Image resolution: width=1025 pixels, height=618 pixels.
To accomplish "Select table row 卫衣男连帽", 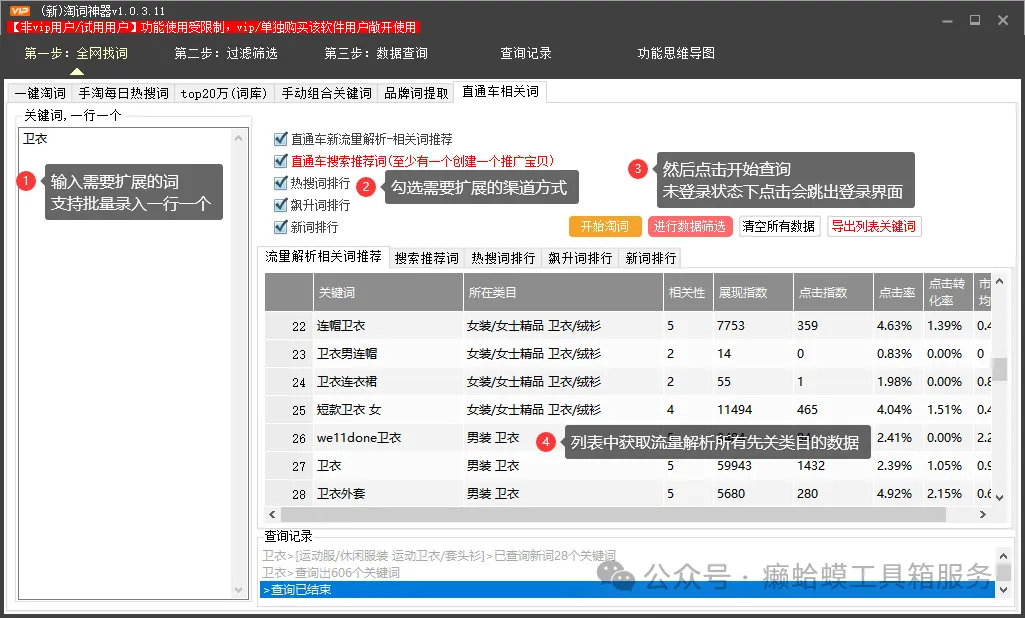I will click(628, 354).
